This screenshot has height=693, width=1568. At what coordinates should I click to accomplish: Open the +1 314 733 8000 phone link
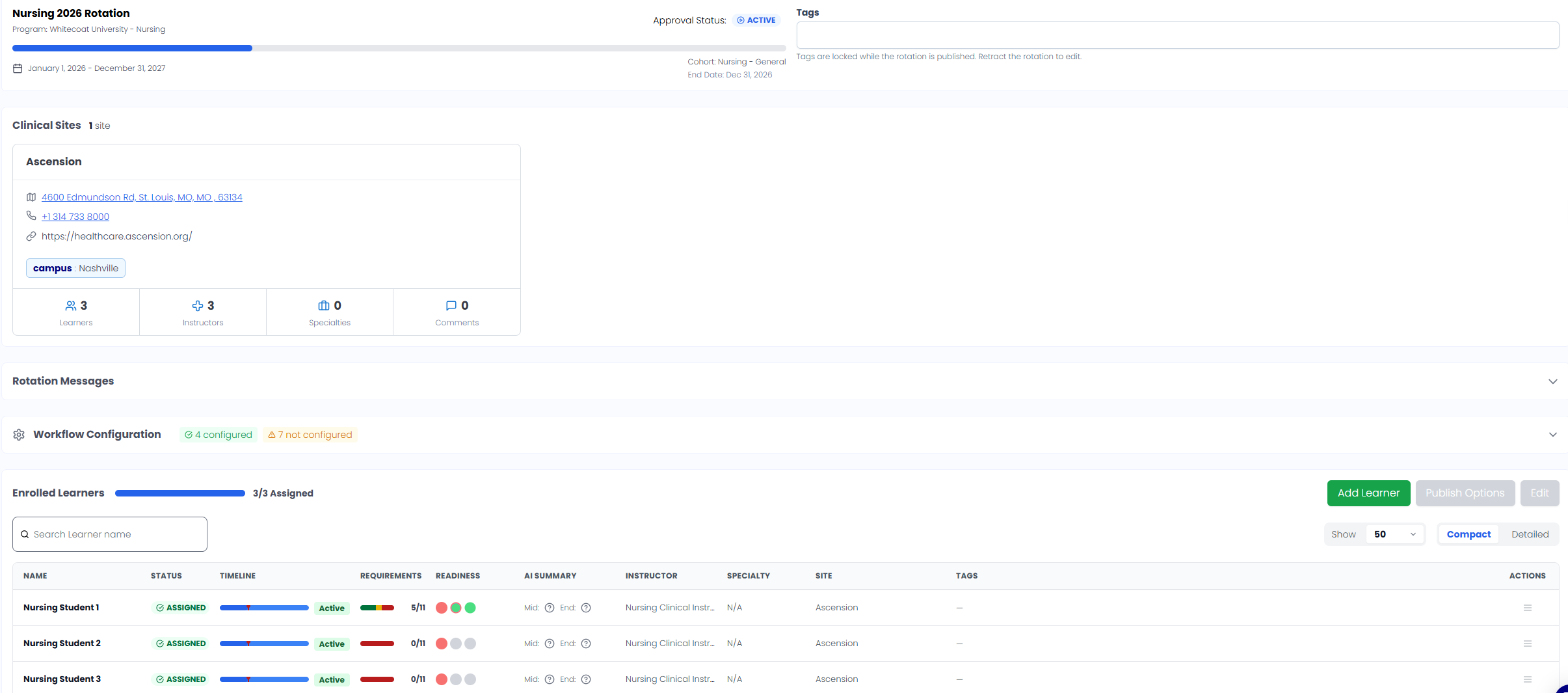tap(75, 217)
